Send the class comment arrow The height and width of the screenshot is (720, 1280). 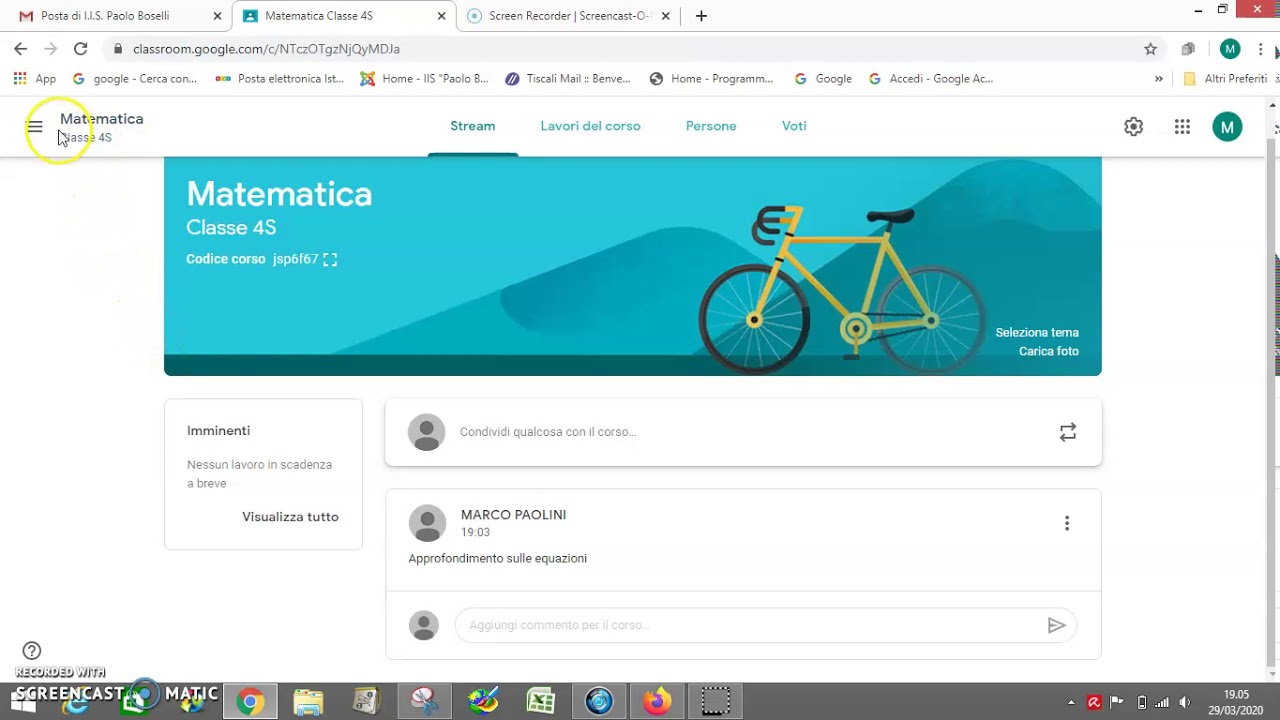pyautogui.click(x=1056, y=626)
